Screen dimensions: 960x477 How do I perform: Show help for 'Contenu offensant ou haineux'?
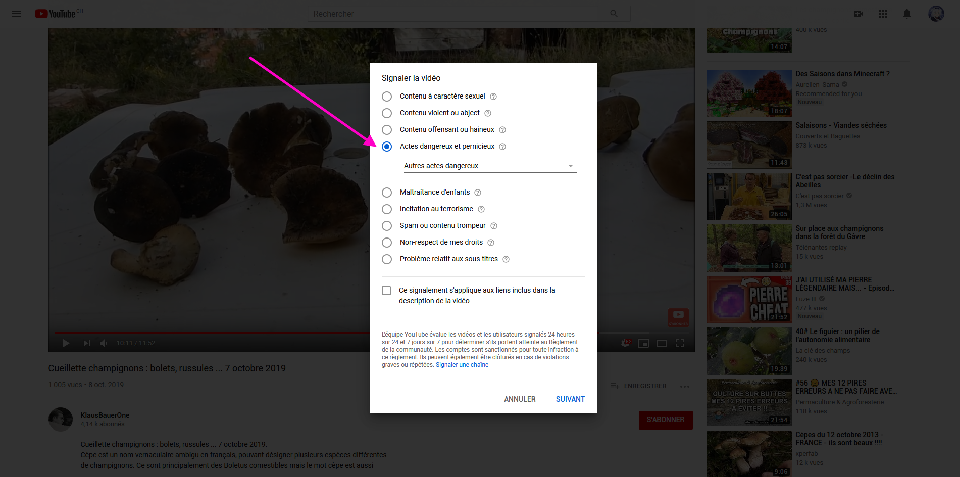pyautogui.click(x=502, y=130)
